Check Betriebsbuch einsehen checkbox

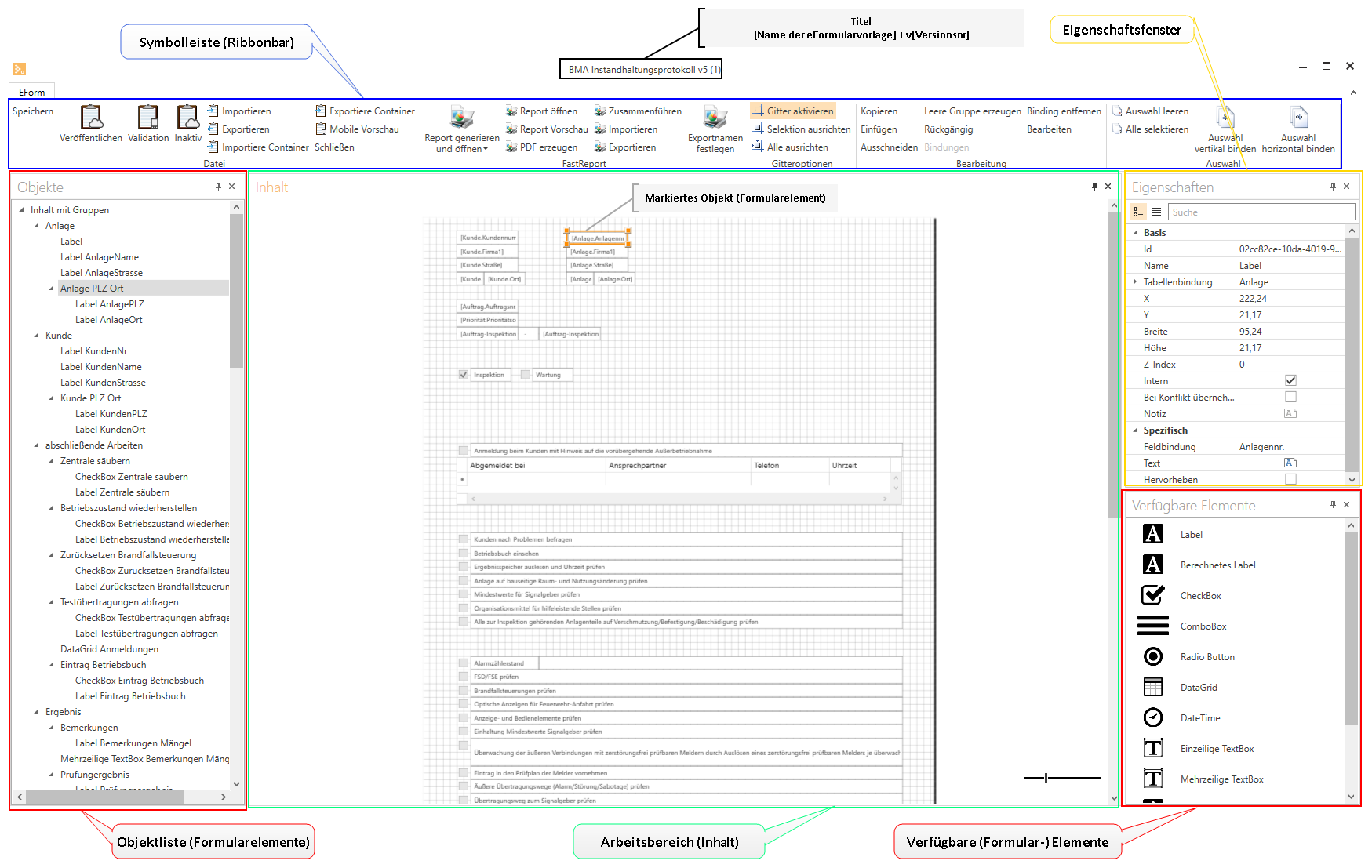coord(464,554)
